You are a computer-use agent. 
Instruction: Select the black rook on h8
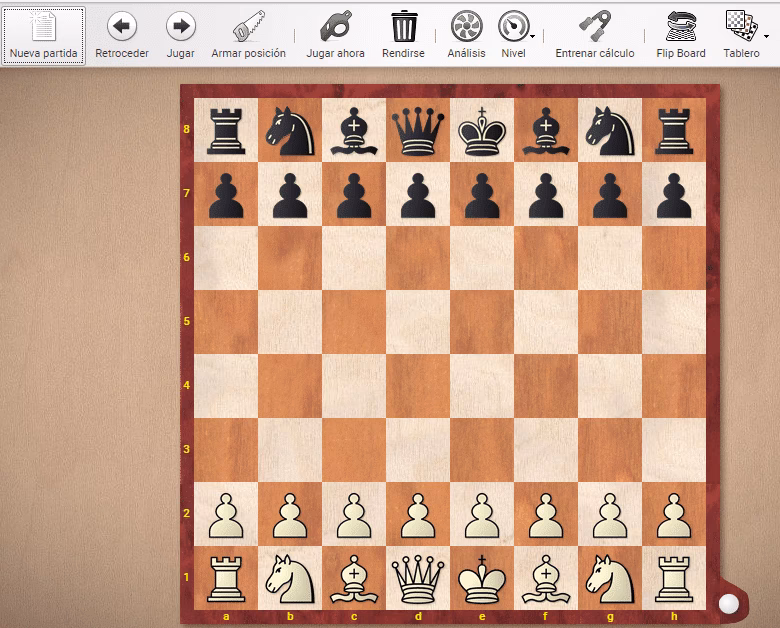coord(674,130)
